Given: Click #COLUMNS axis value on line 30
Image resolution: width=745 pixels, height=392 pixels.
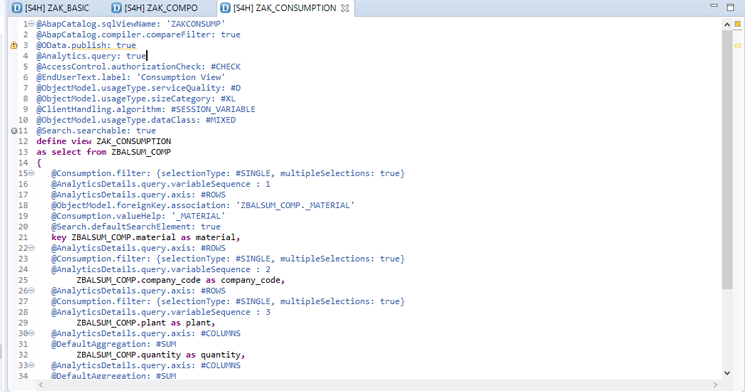Looking at the screenshot, I should (x=220, y=333).
